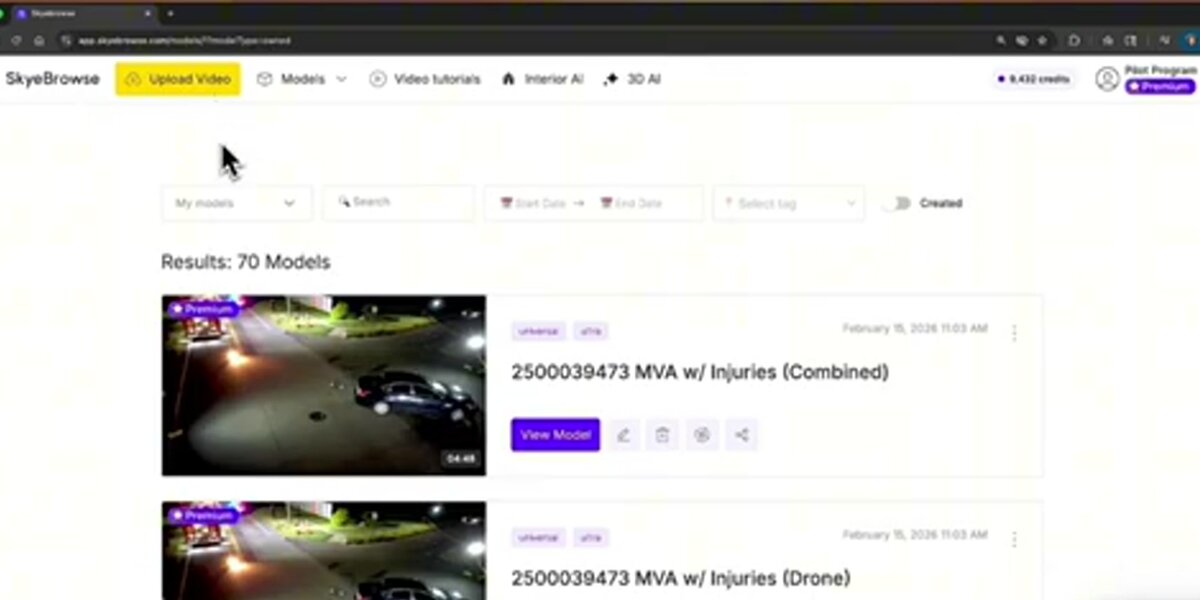Image resolution: width=1200 pixels, height=600 pixels.
Task: Expand the Models menu chevron
Action: click(x=340, y=79)
